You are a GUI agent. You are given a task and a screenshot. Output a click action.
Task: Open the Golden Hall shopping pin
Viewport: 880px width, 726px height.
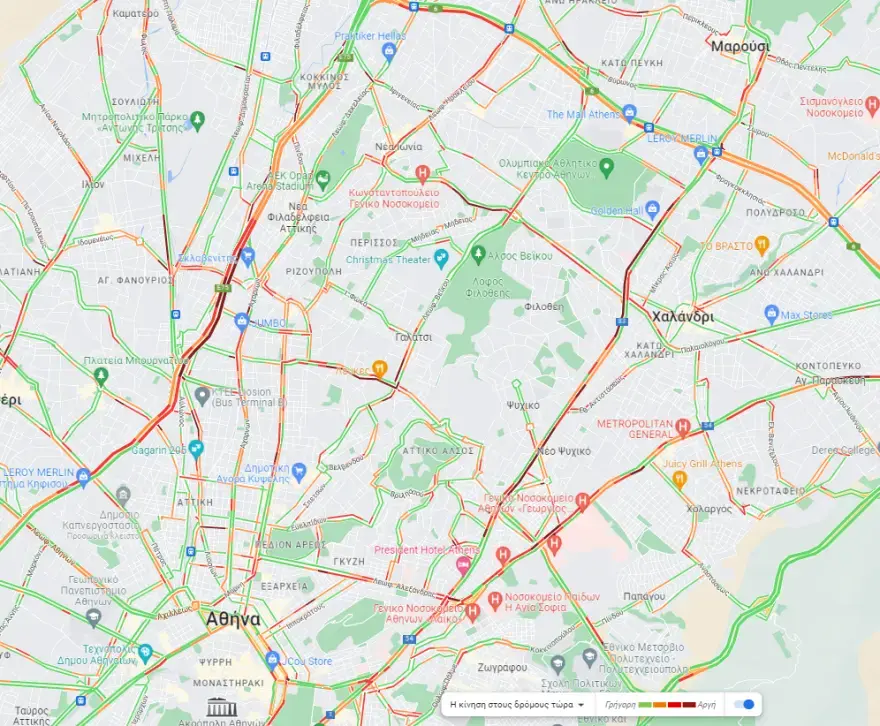pyautogui.click(x=652, y=210)
